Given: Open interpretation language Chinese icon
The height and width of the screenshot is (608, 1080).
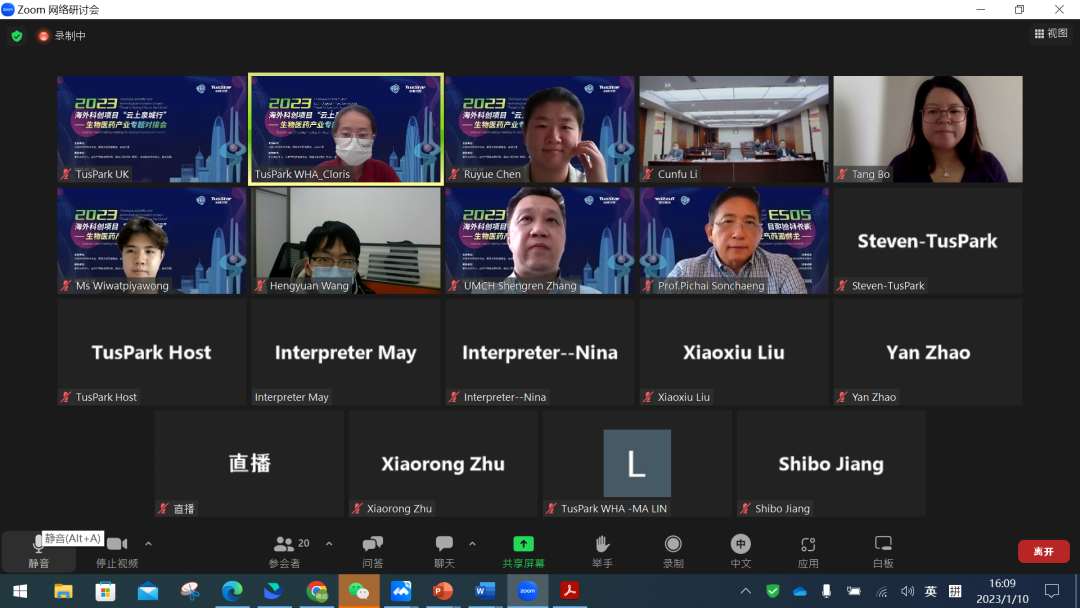Looking at the screenshot, I should (x=740, y=552).
